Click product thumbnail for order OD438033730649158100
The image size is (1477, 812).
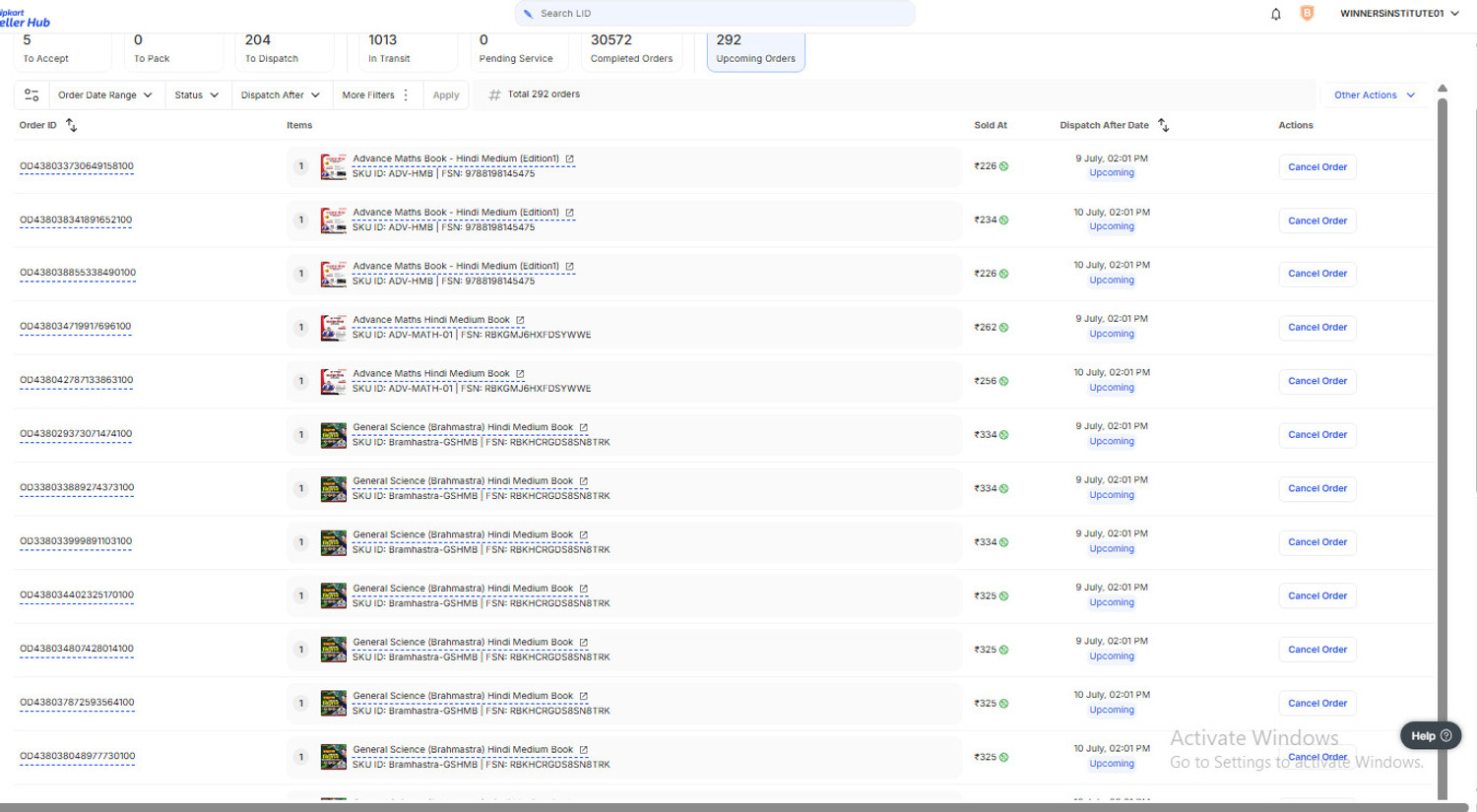pyautogui.click(x=334, y=166)
